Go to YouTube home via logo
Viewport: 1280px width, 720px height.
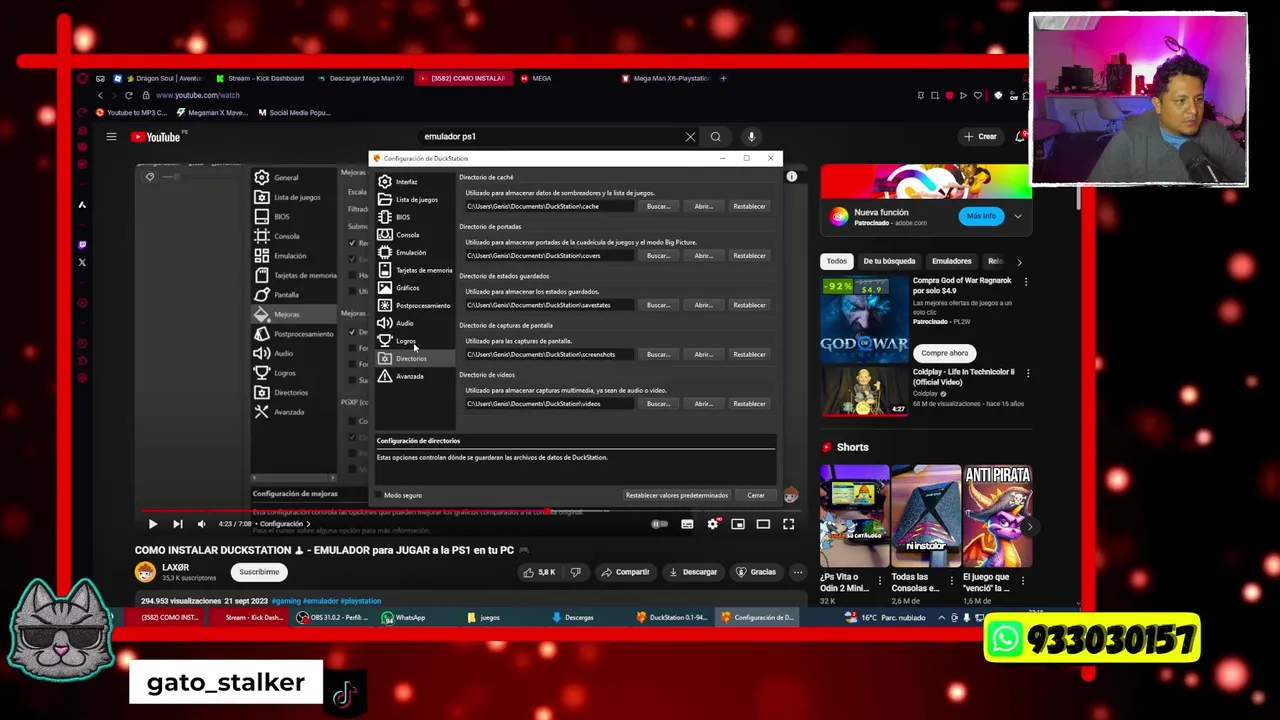coord(157,137)
